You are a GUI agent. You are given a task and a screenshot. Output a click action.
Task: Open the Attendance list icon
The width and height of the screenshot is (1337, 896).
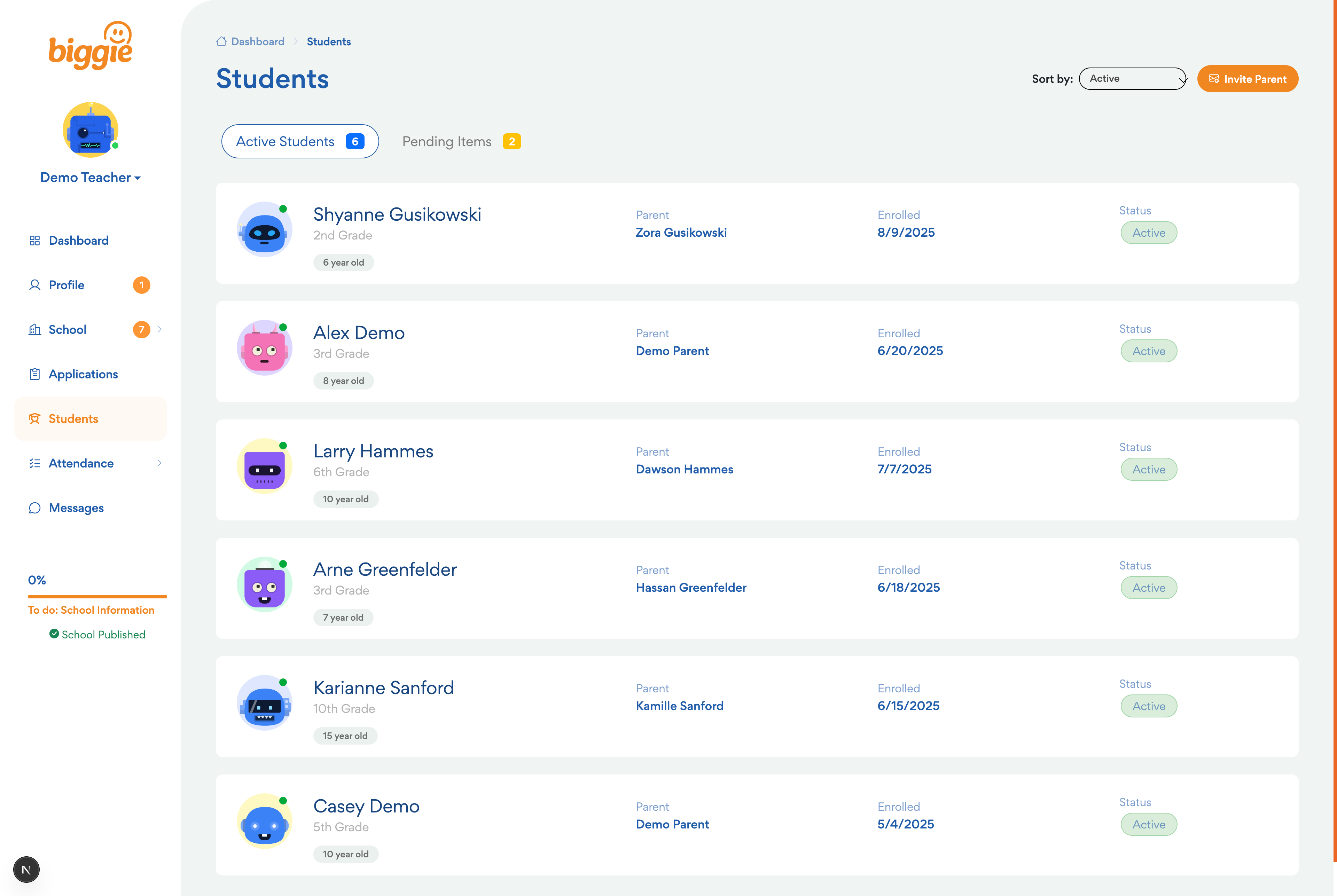click(x=35, y=463)
